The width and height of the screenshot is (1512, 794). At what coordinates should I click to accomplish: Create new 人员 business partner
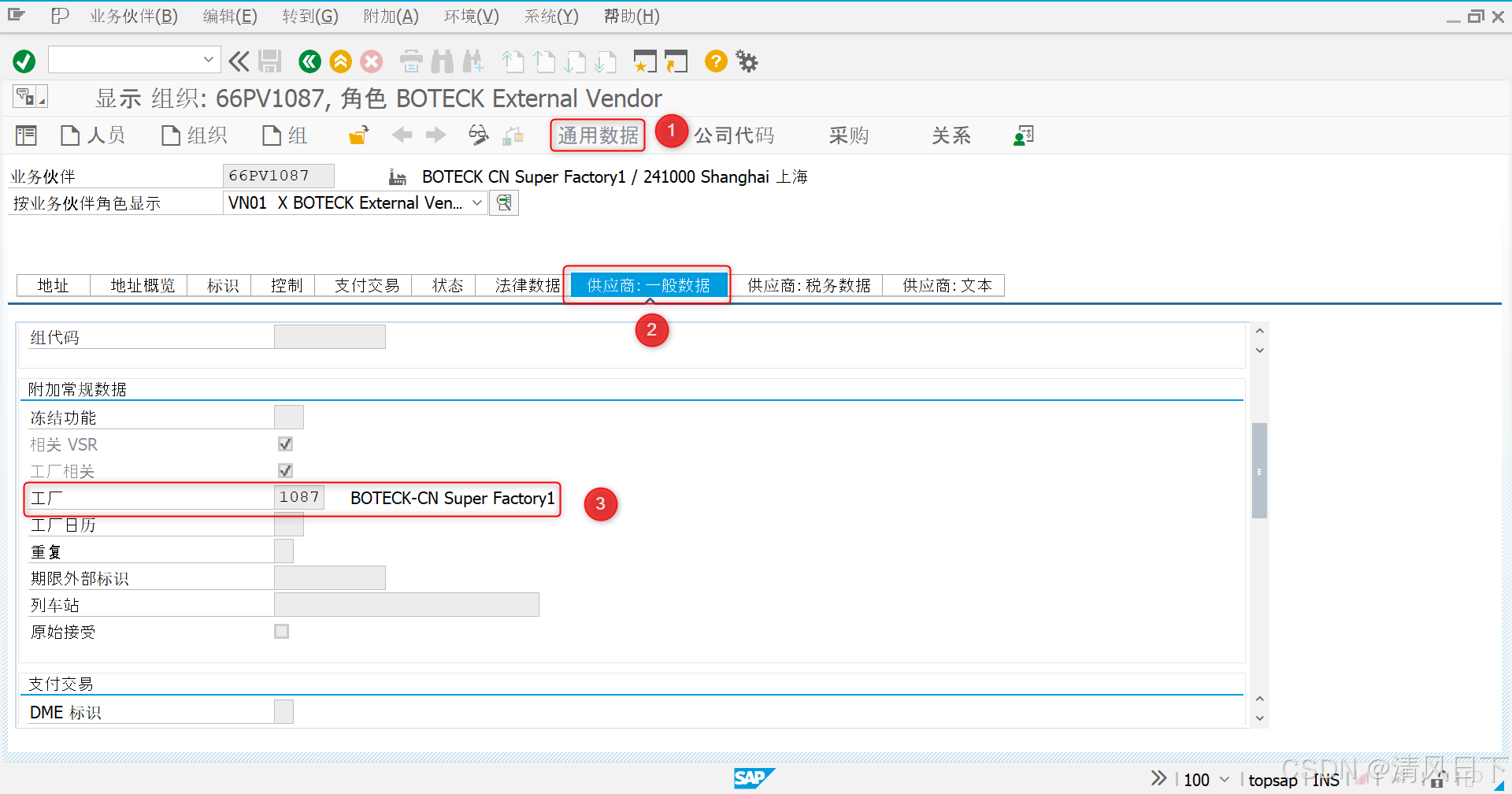[x=93, y=135]
